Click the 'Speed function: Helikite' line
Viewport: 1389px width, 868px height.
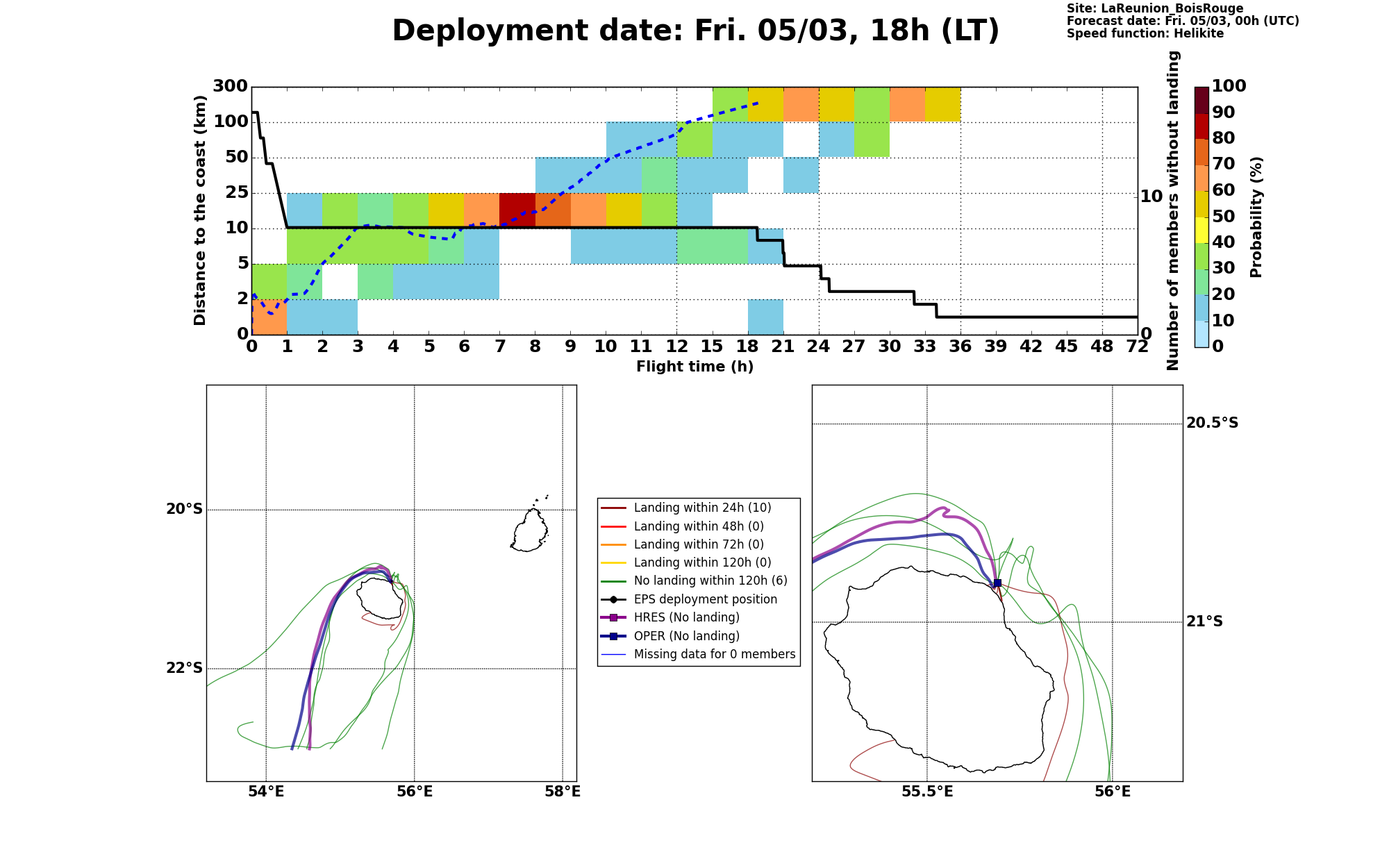coord(1145,33)
